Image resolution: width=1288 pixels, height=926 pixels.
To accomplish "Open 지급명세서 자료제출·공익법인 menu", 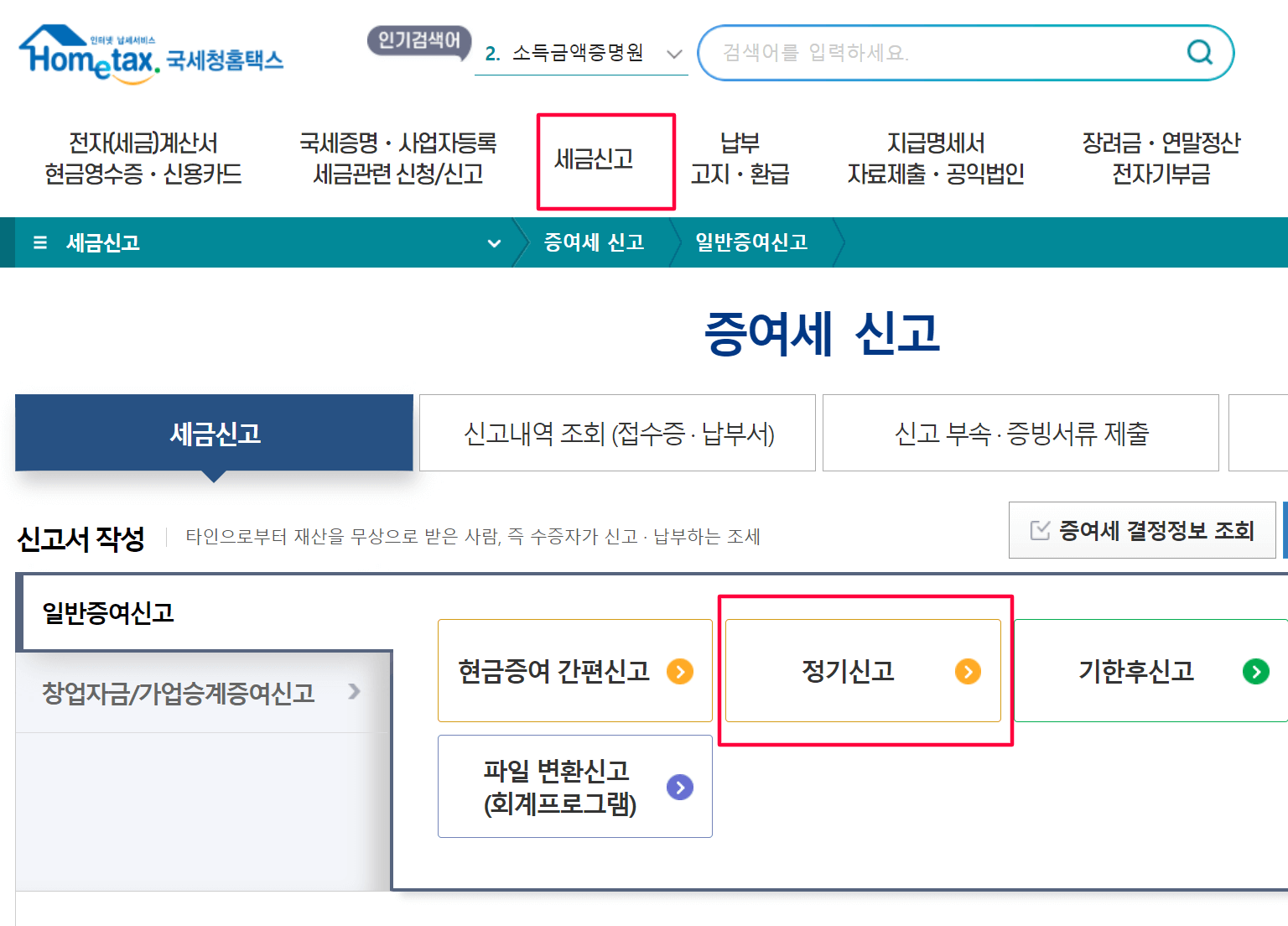I will click(x=936, y=159).
